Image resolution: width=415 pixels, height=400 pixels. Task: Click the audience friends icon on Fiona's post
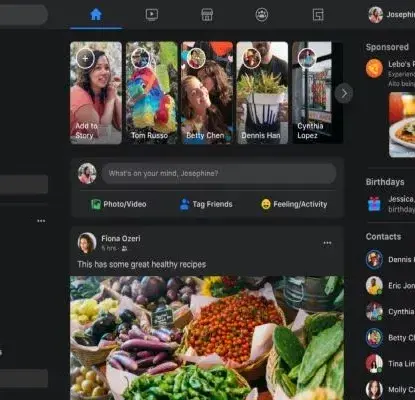tap(124, 249)
